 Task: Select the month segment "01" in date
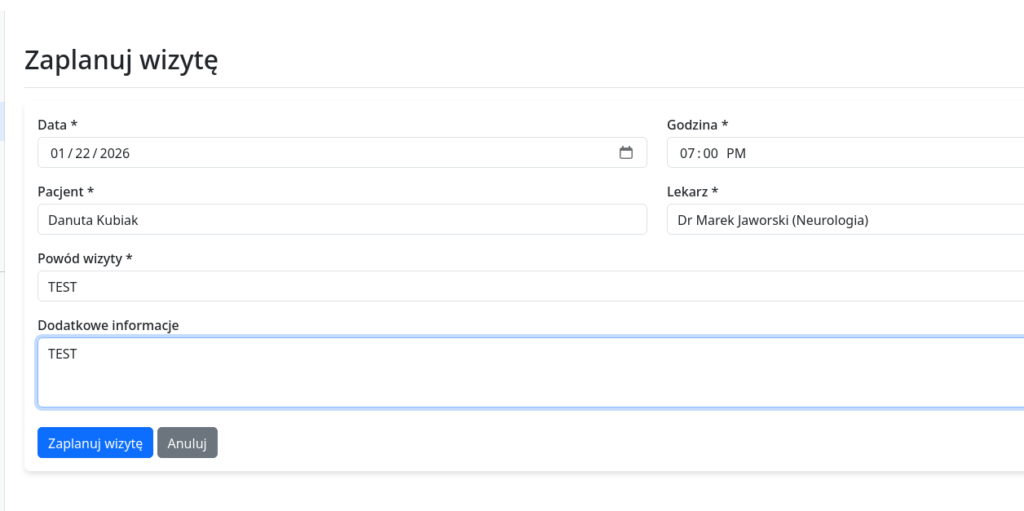57,153
